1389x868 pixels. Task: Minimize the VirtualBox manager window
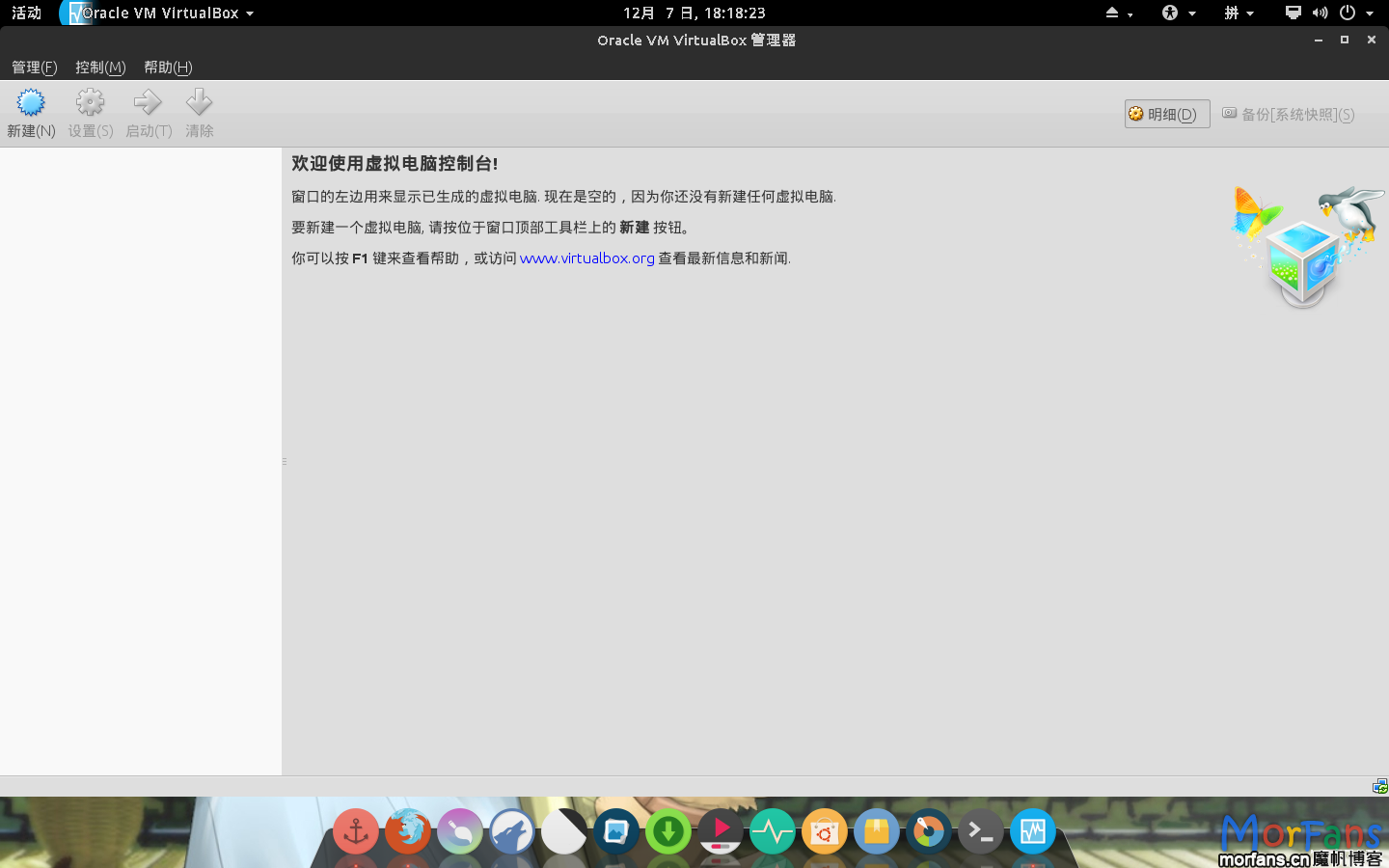click(1318, 40)
